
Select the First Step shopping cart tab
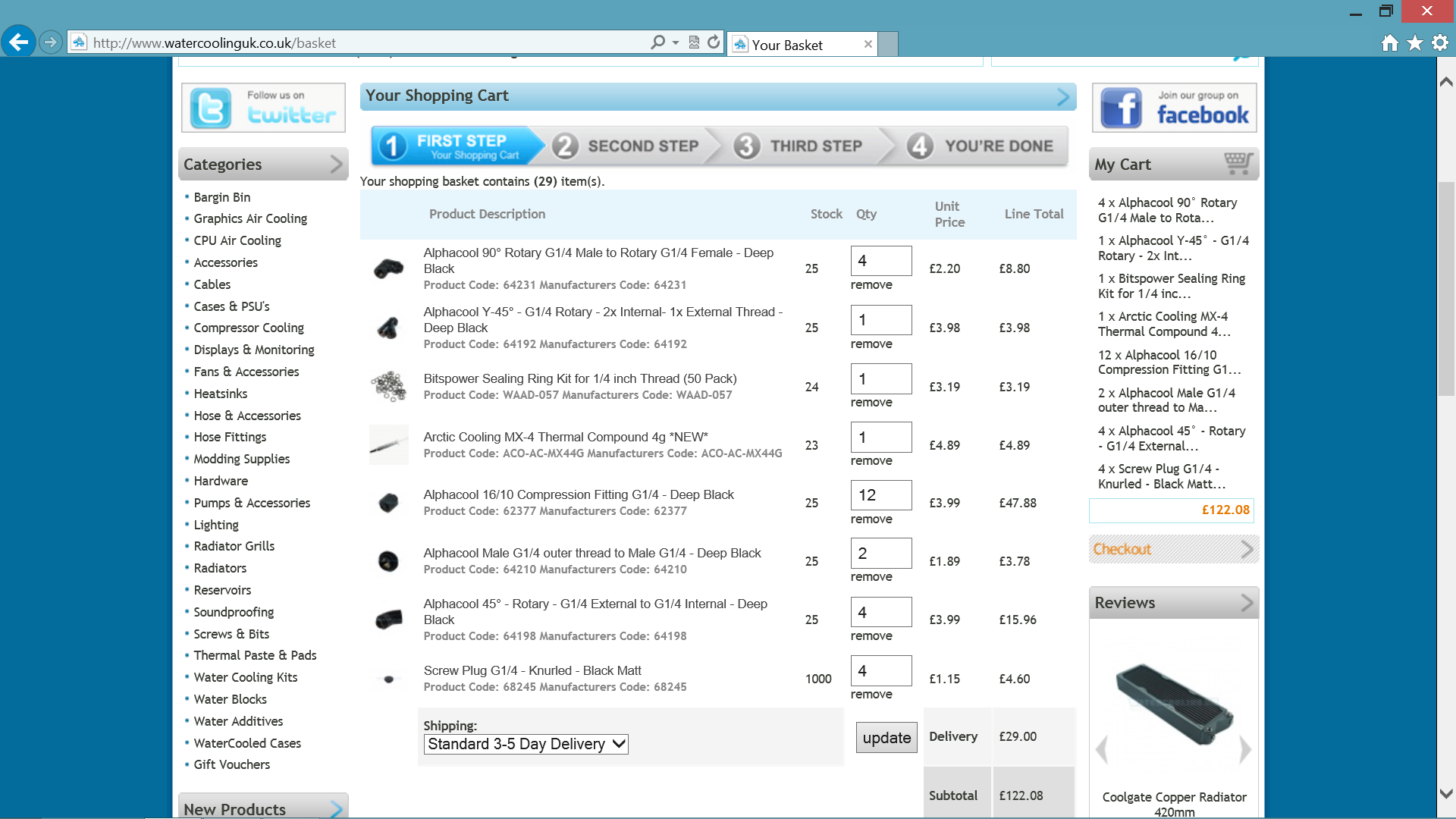457,146
